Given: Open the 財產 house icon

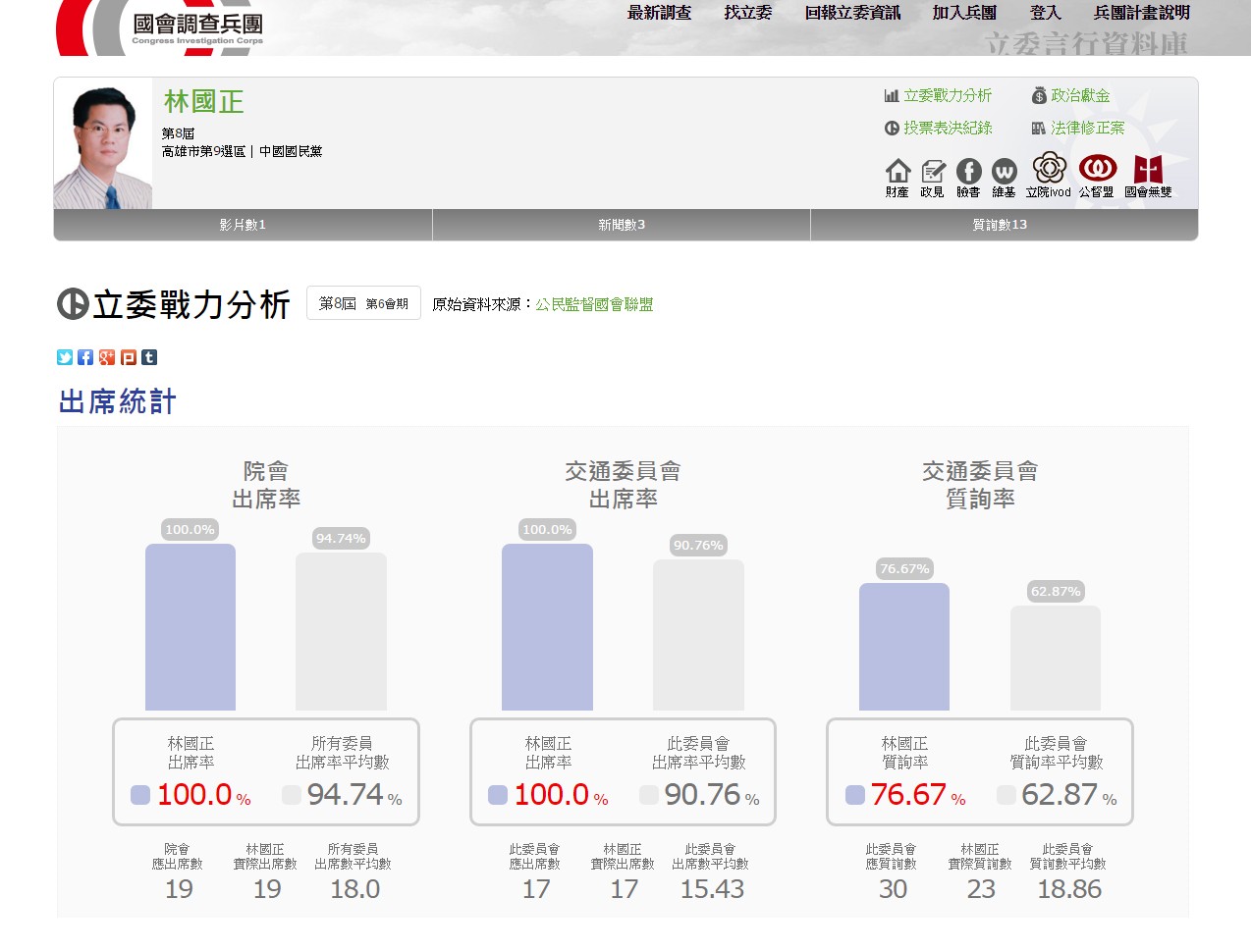Looking at the screenshot, I should pos(897,172).
